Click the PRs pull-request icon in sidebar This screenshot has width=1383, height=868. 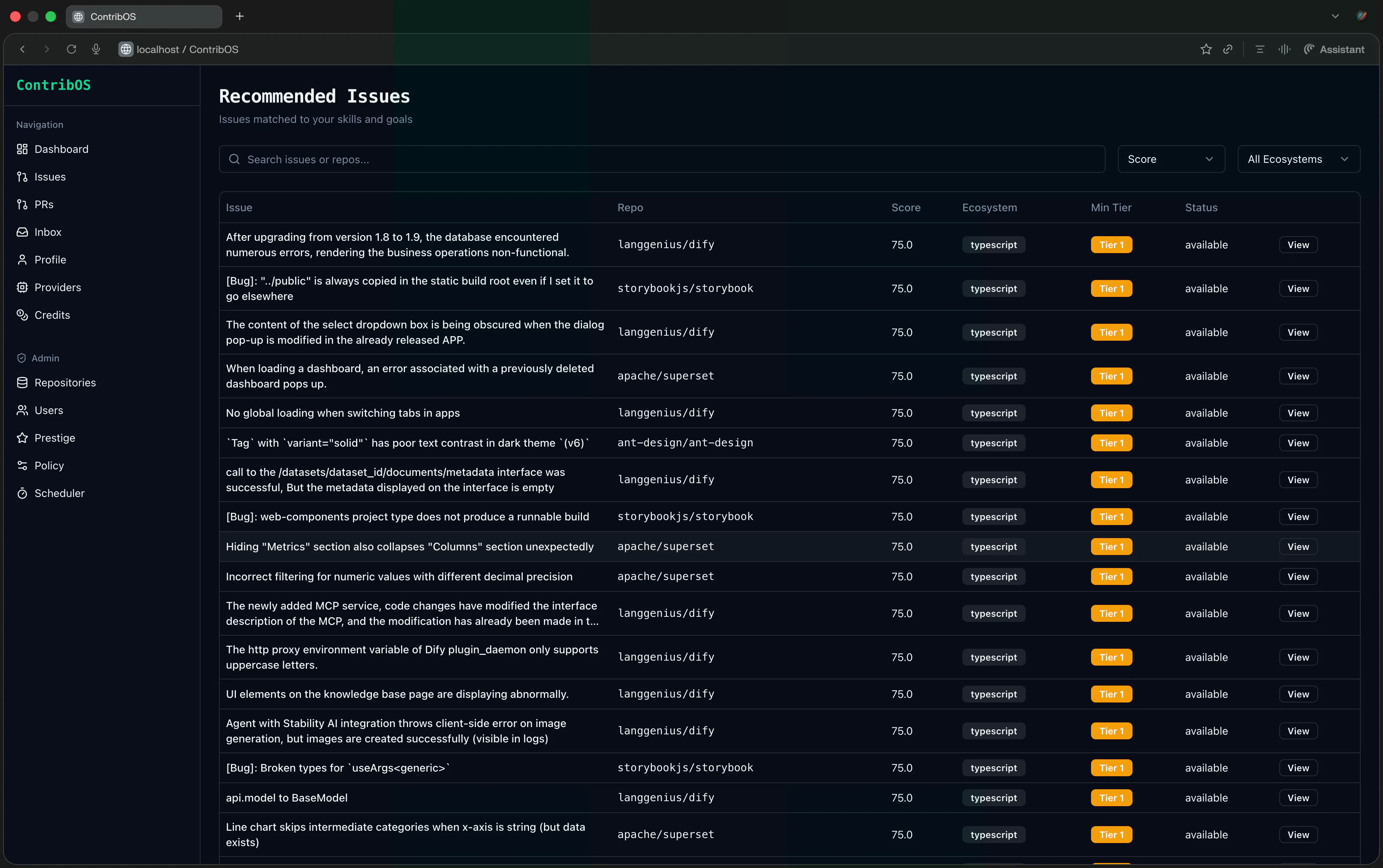coord(22,204)
